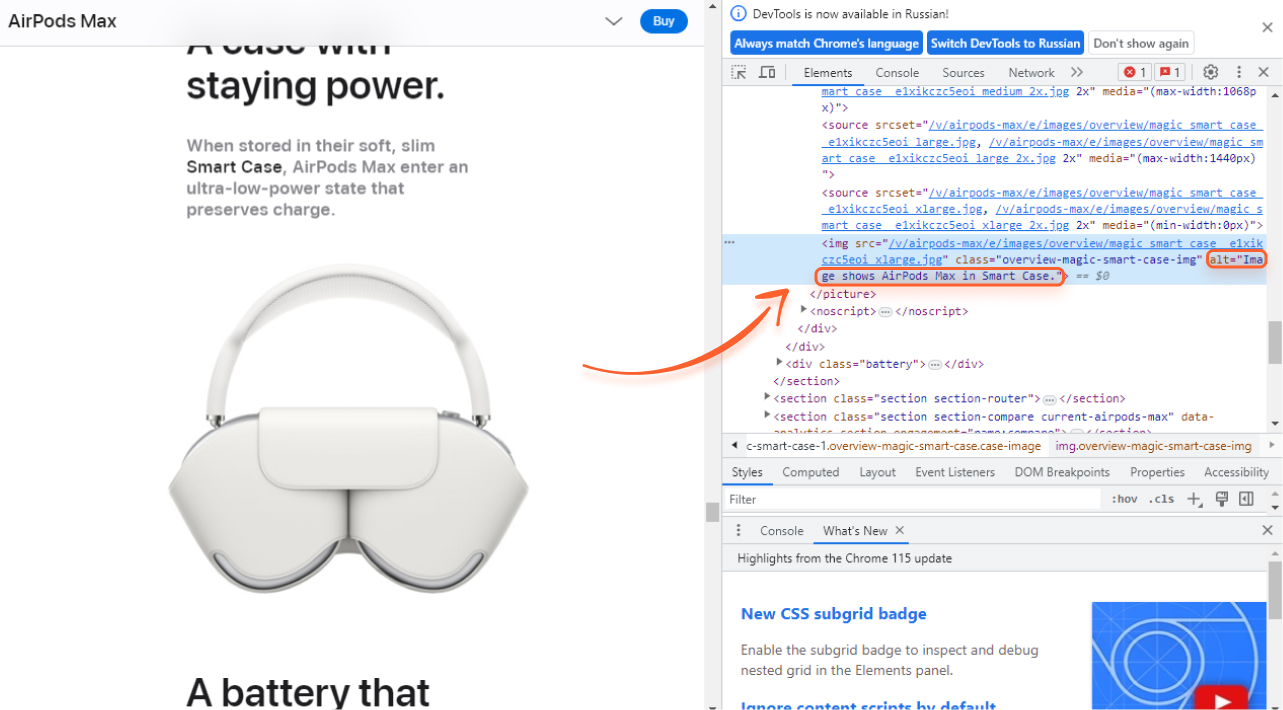The image size is (1283, 710).
Task: Open DevTools three-dot customize menu
Action: (x=1238, y=72)
